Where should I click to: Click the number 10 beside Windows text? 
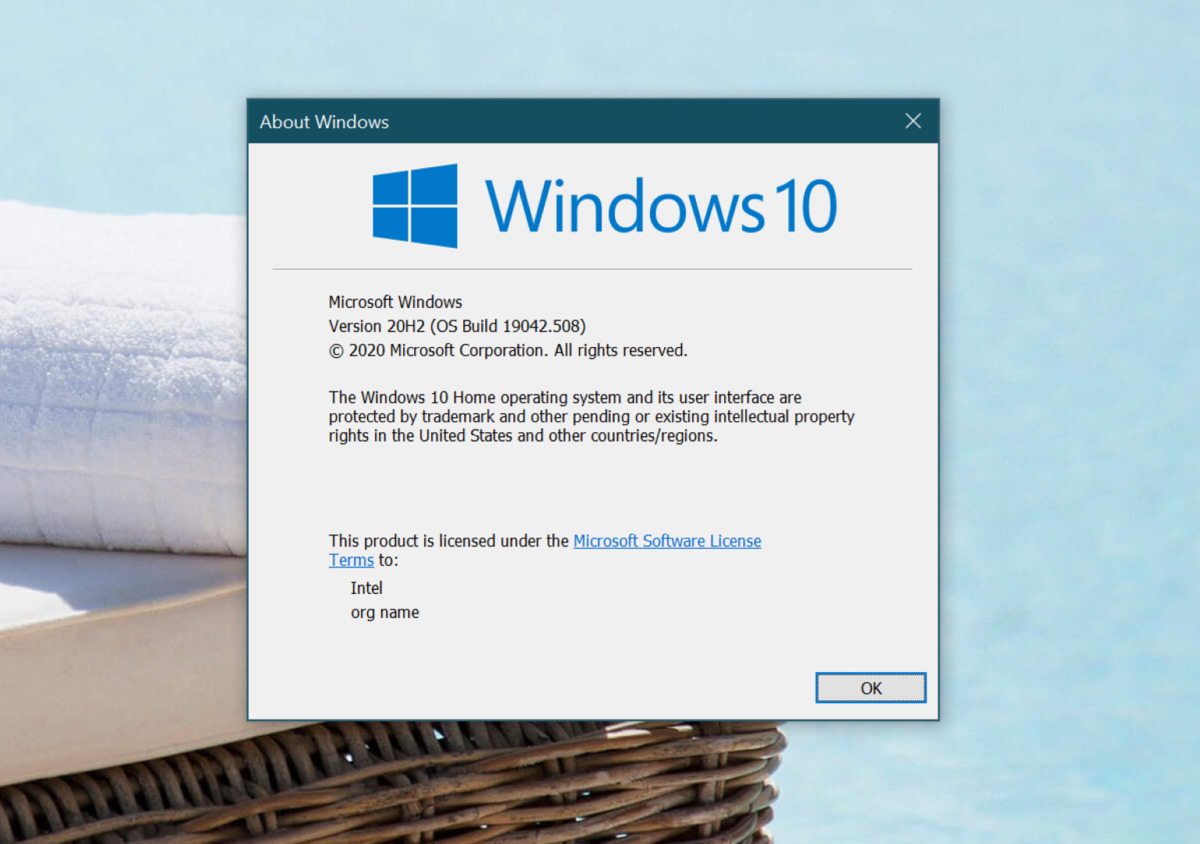click(x=808, y=203)
